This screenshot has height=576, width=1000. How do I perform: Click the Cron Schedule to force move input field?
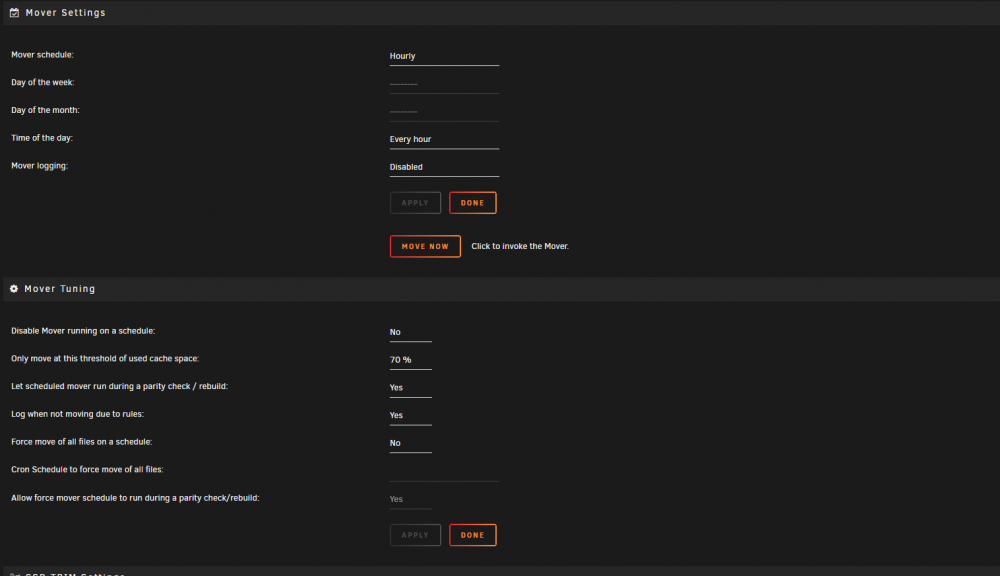point(444,472)
